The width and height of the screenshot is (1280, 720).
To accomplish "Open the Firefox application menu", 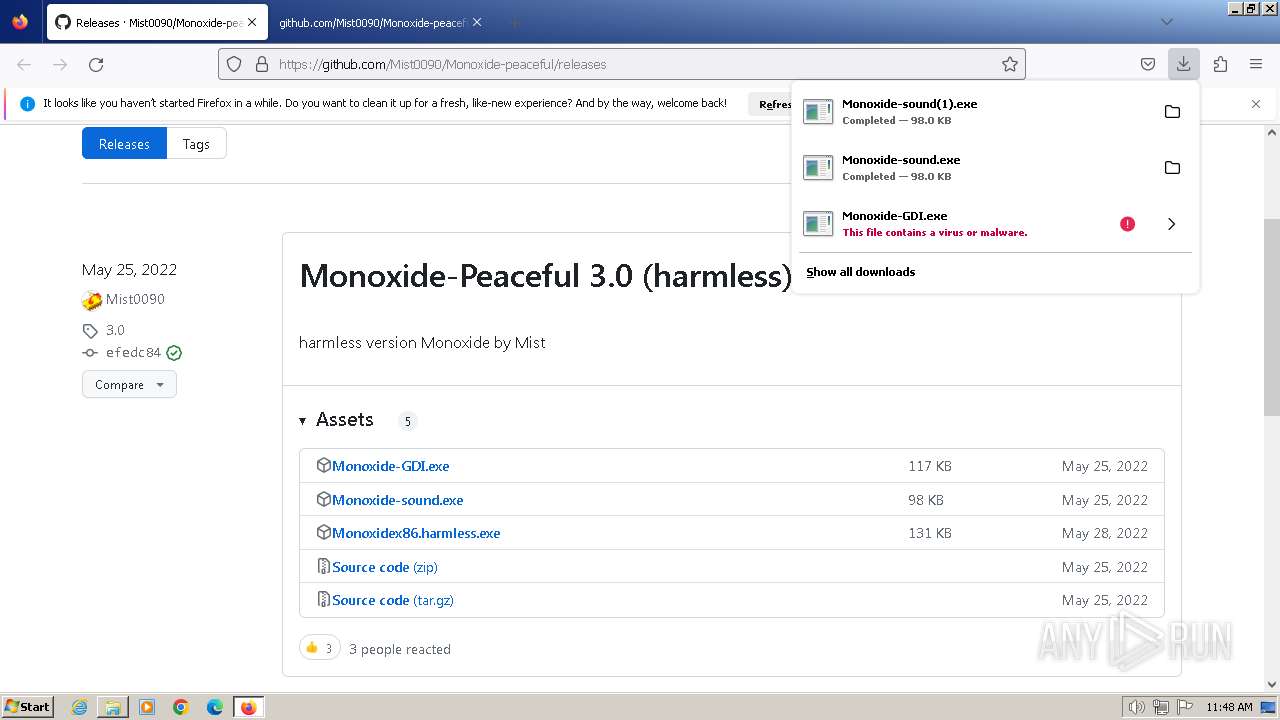I will [x=1256, y=64].
